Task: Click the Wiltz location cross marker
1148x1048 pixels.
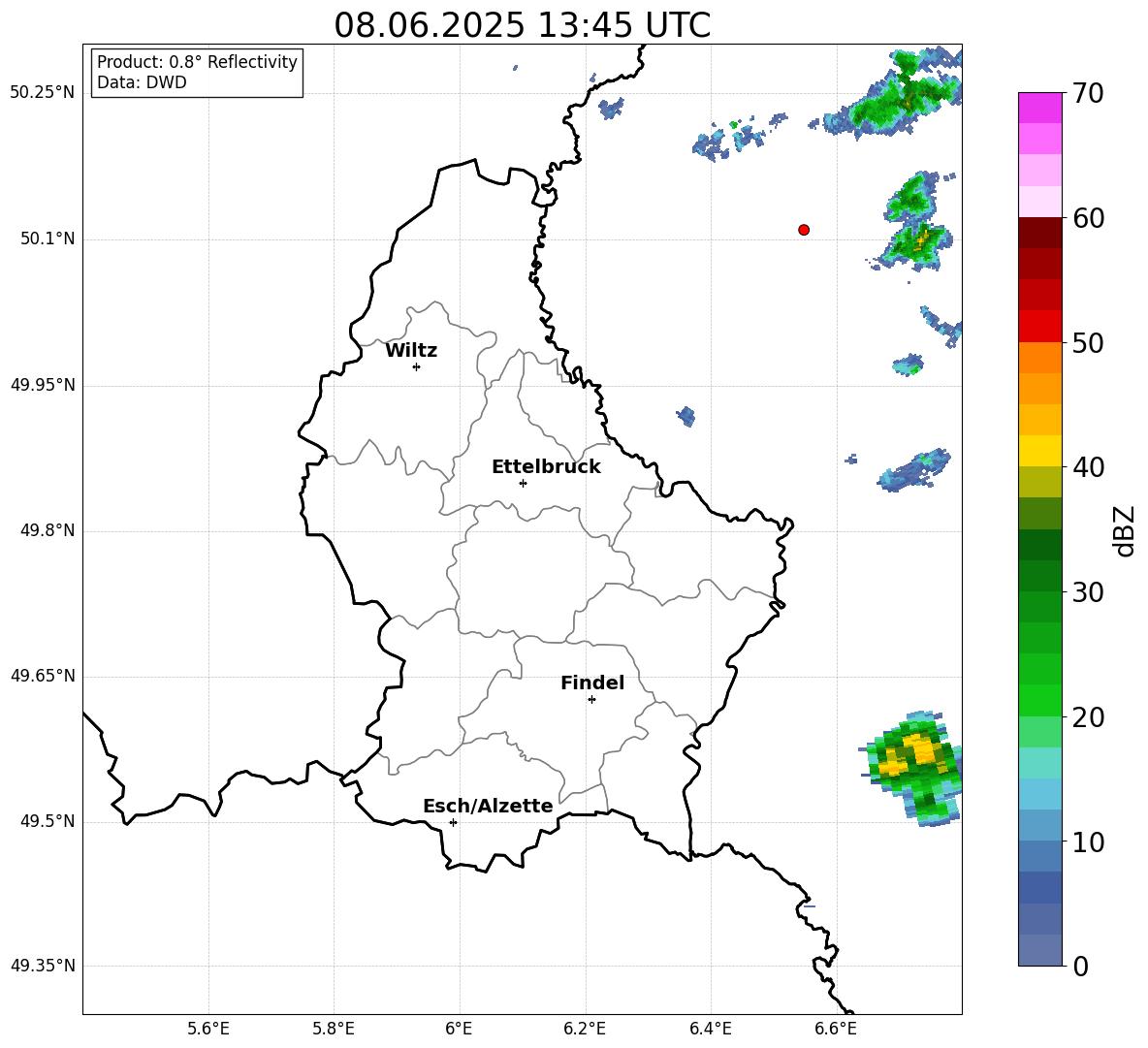Action: (x=417, y=366)
